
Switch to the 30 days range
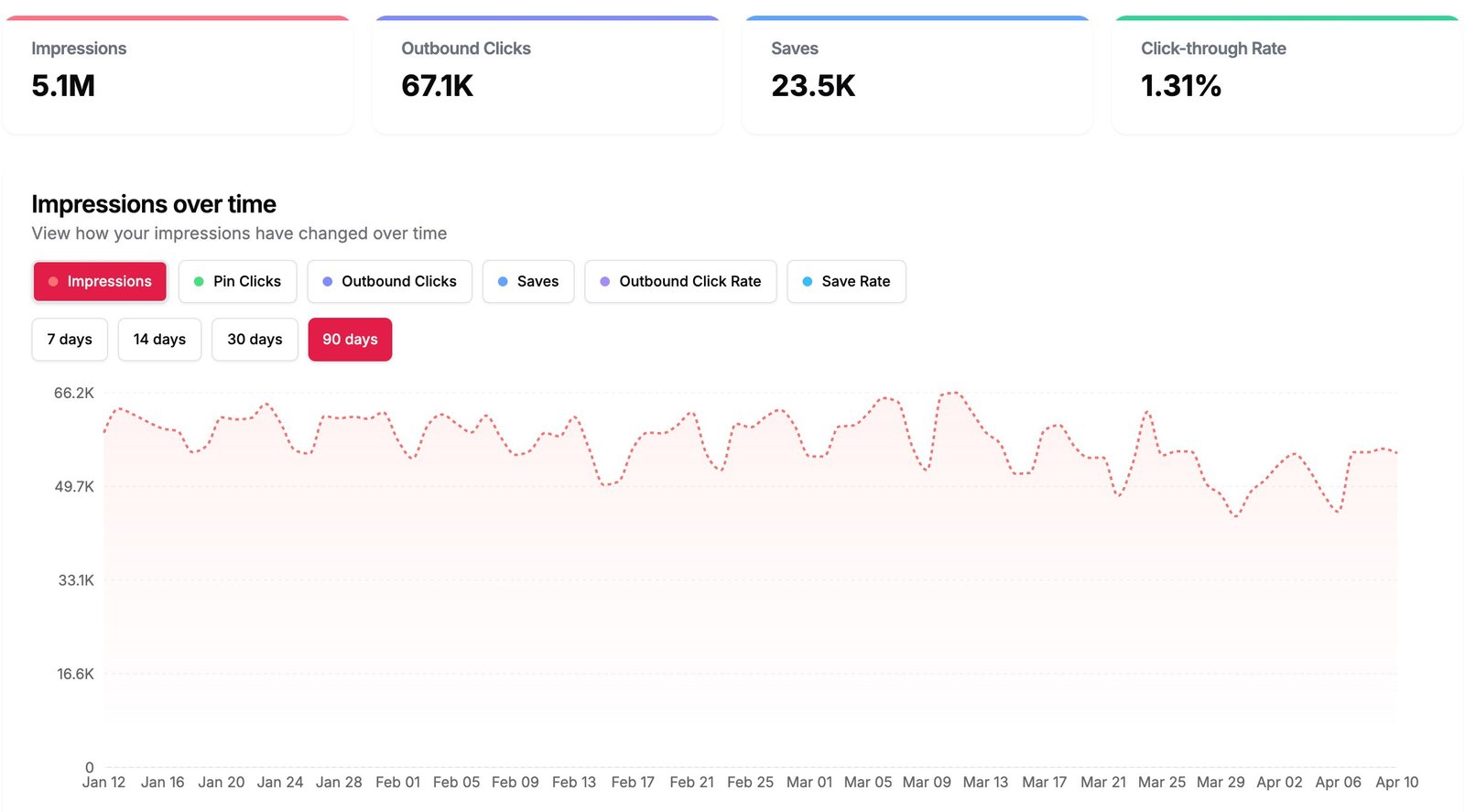click(255, 340)
